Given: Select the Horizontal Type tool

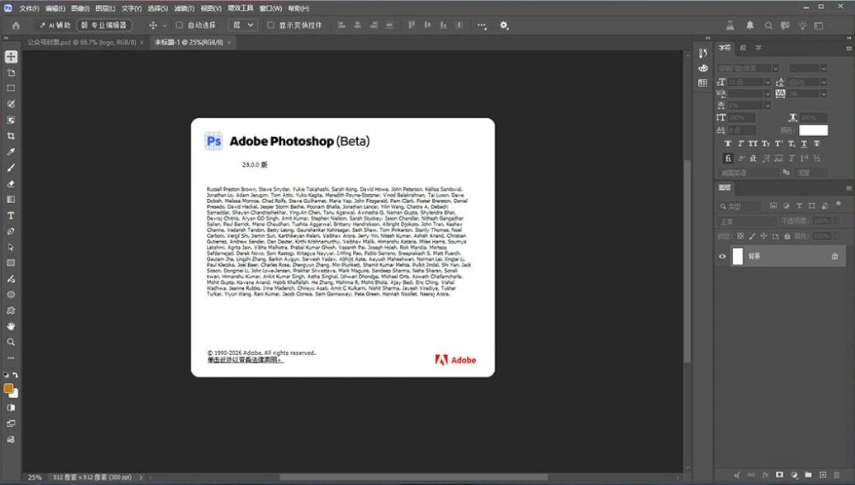Looking at the screenshot, I should 11,215.
